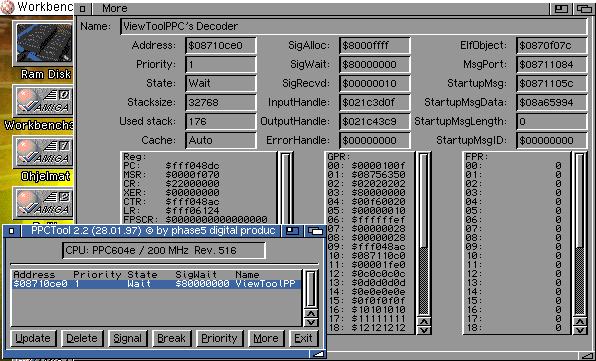
Task: Click the Break button
Action: point(171,338)
